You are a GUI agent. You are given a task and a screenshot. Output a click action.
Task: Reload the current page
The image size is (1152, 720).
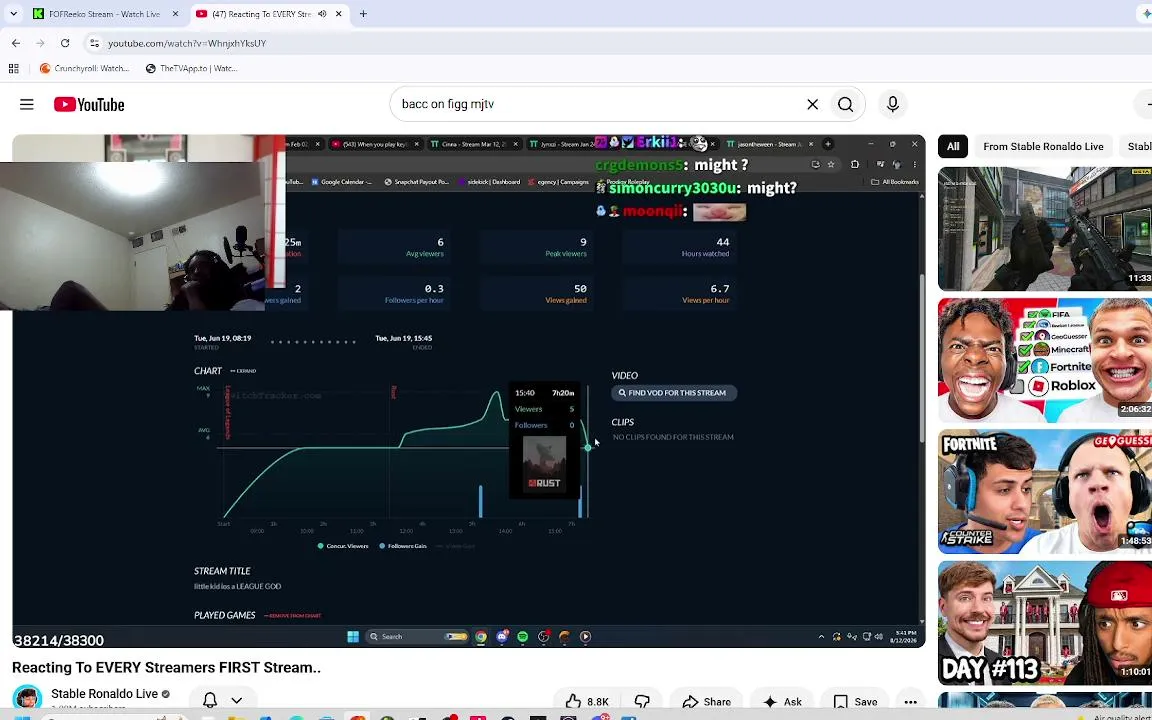tap(65, 43)
